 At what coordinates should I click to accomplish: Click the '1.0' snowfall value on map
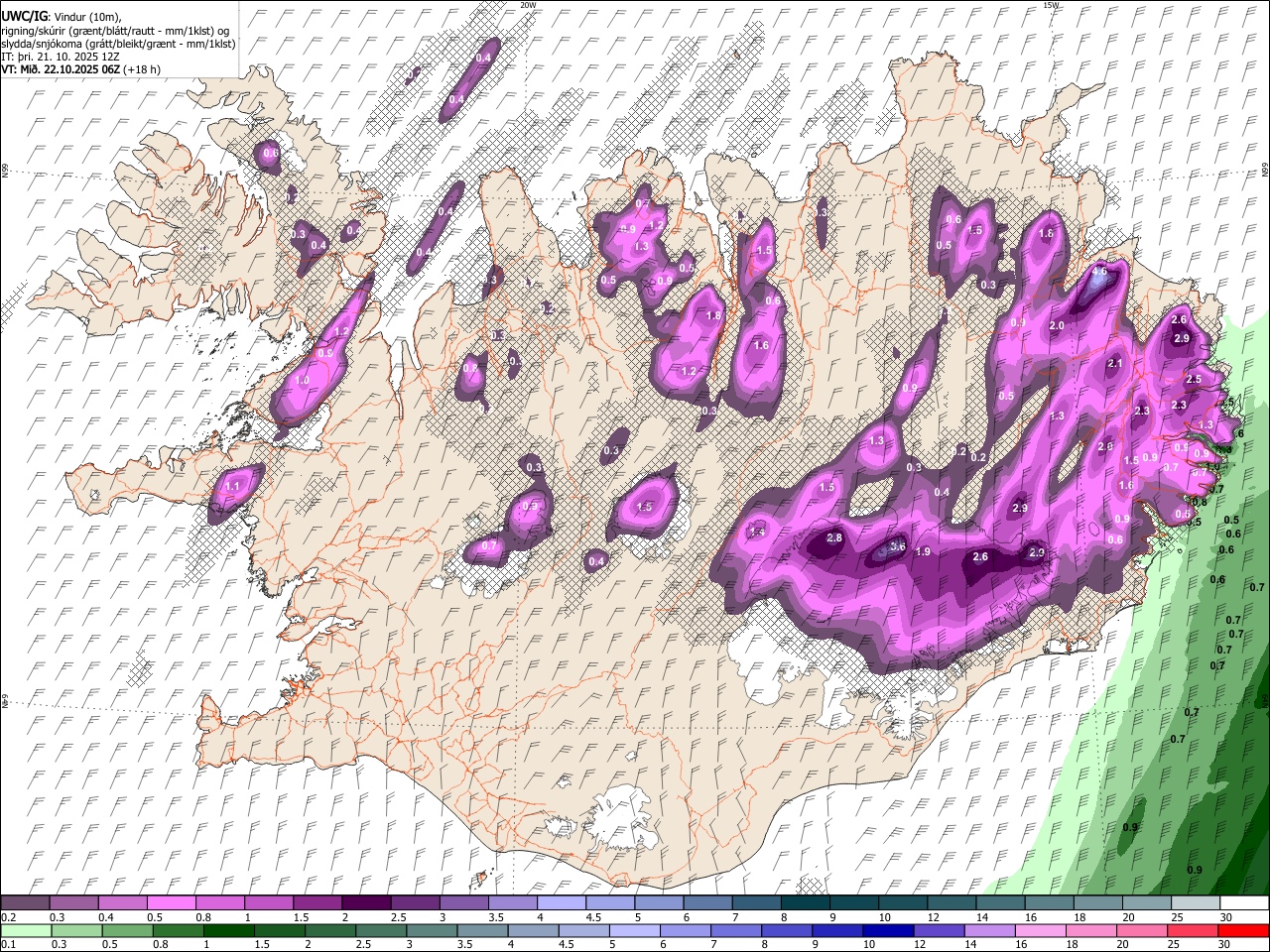click(x=303, y=380)
